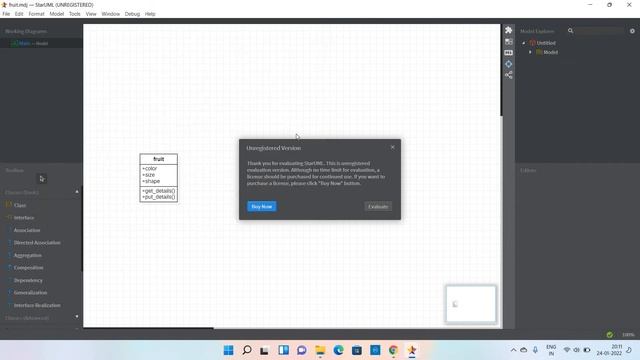640x360 pixels.
Task: Select the +put_details() operation
Action: [x=158, y=197]
